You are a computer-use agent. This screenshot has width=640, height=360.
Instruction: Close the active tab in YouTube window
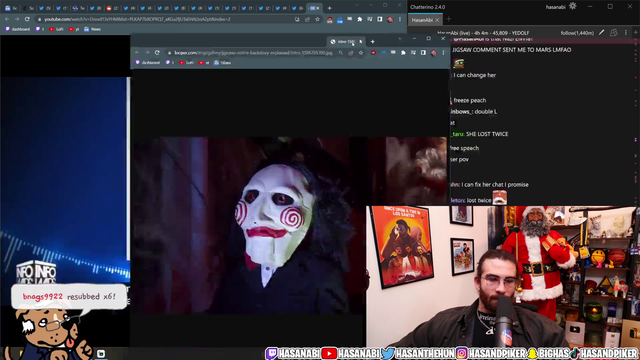point(318,8)
